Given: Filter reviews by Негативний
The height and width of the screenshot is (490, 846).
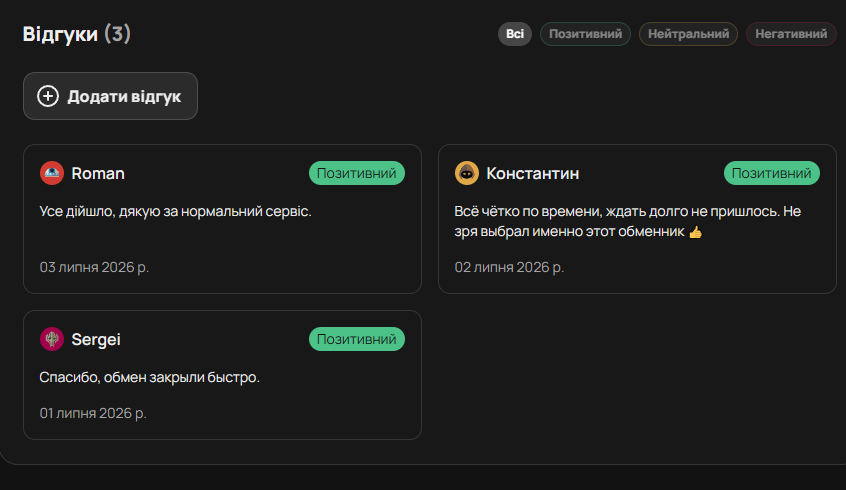Looking at the screenshot, I should point(791,34).
